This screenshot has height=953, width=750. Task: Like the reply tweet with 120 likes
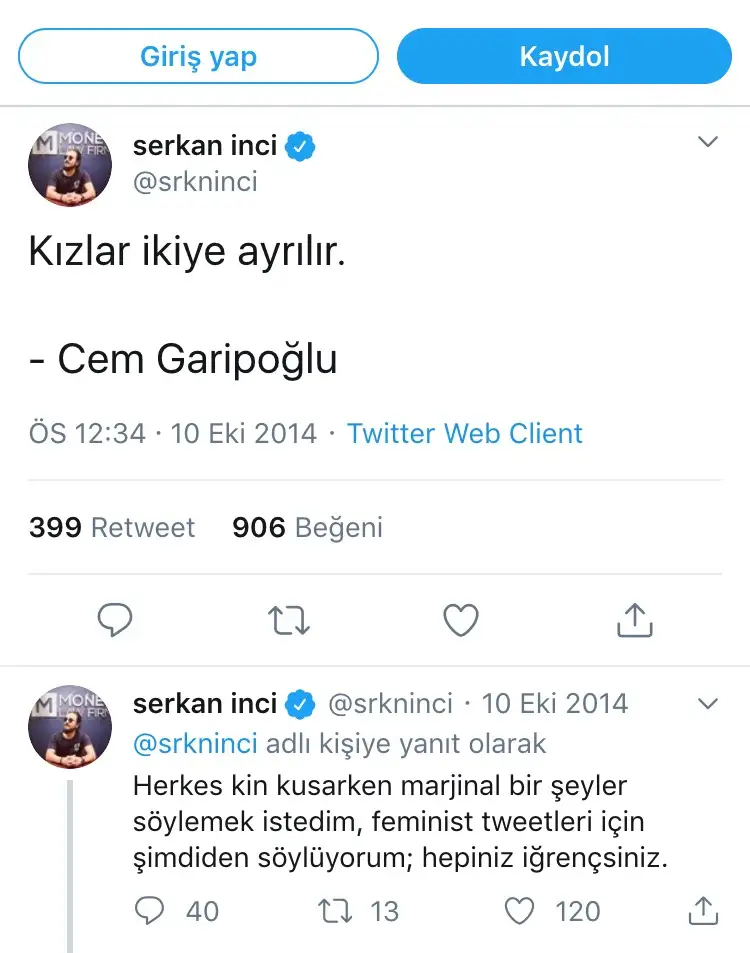[520, 911]
